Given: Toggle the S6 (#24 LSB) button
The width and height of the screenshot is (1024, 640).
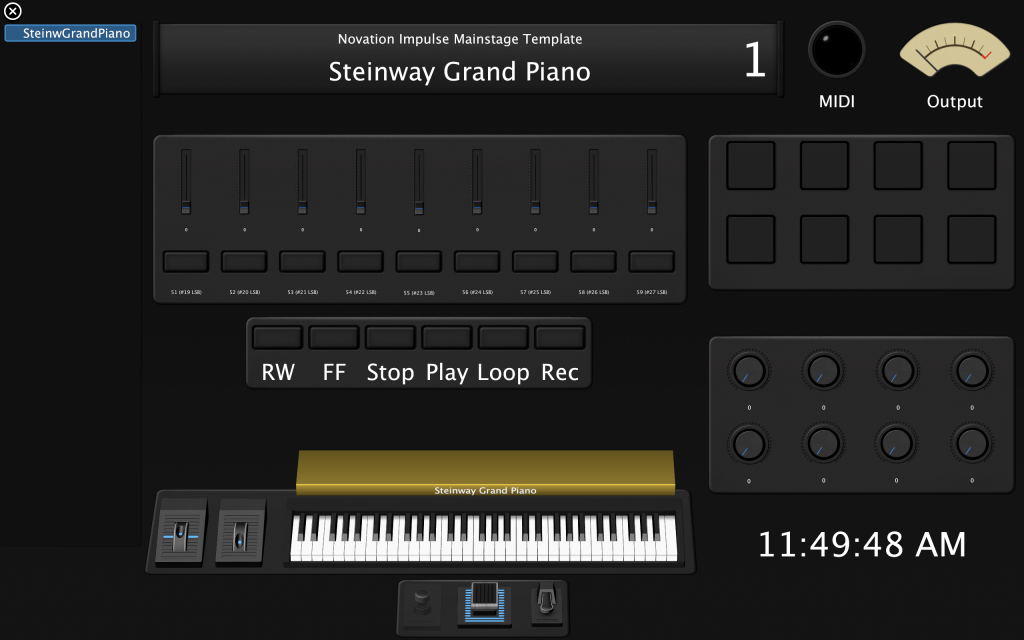Looking at the screenshot, I should tap(477, 261).
